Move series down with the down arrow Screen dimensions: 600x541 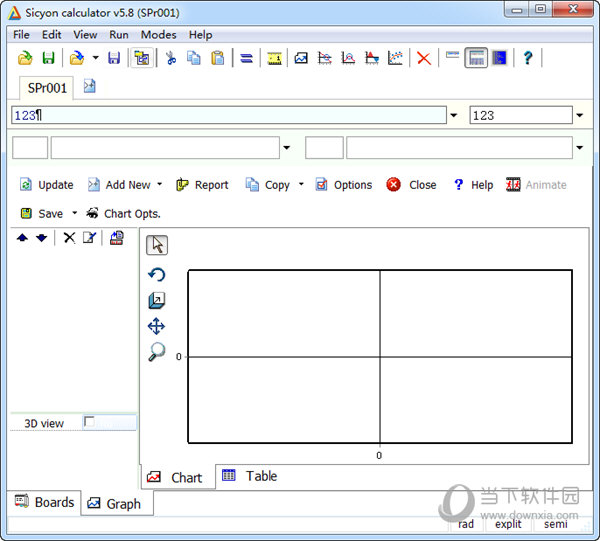pyautogui.click(x=42, y=238)
